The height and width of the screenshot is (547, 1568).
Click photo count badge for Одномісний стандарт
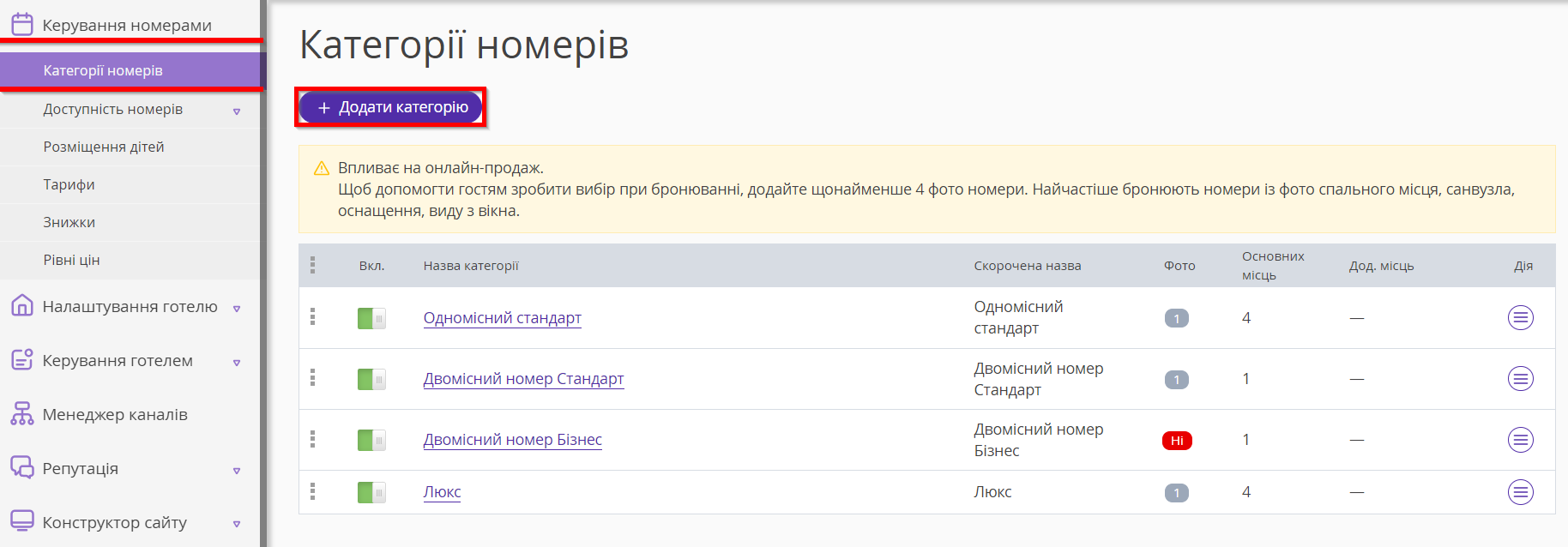[x=1177, y=318]
